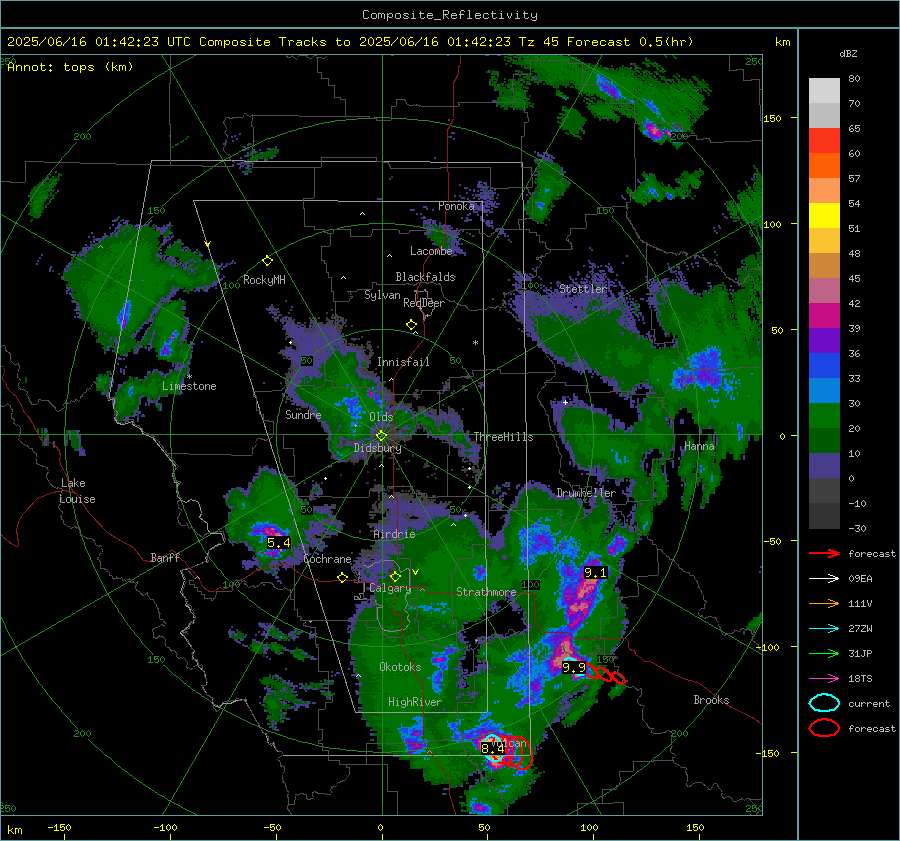
Task: Click the ThreeHills label
Action: coord(503,437)
